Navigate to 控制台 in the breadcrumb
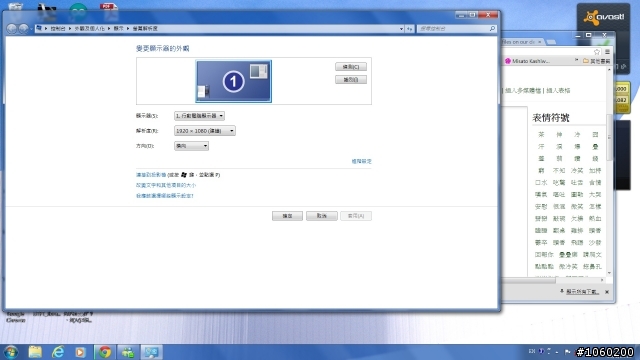 coord(58,29)
